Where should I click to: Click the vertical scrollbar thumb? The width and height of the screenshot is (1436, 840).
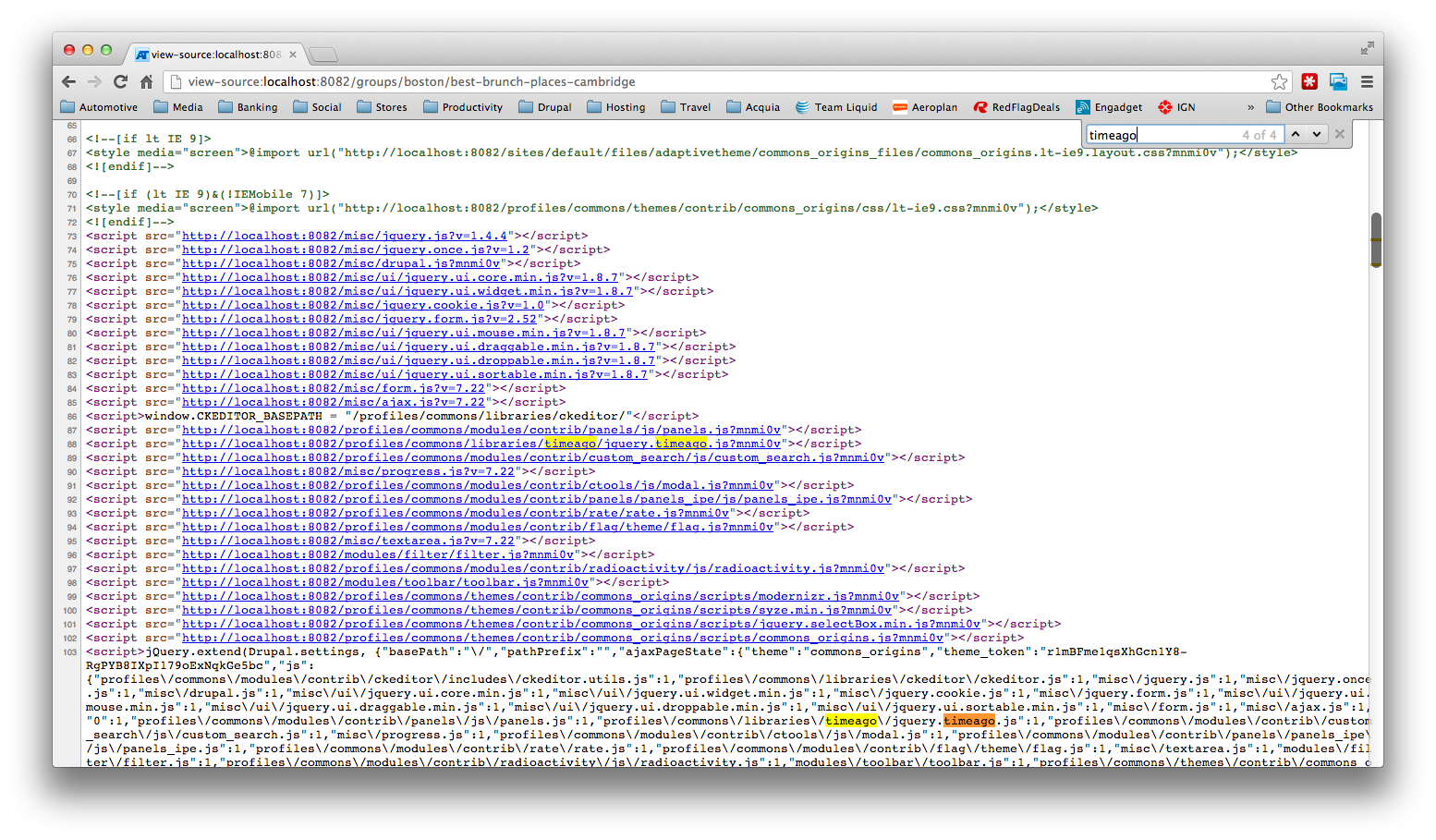1376,239
